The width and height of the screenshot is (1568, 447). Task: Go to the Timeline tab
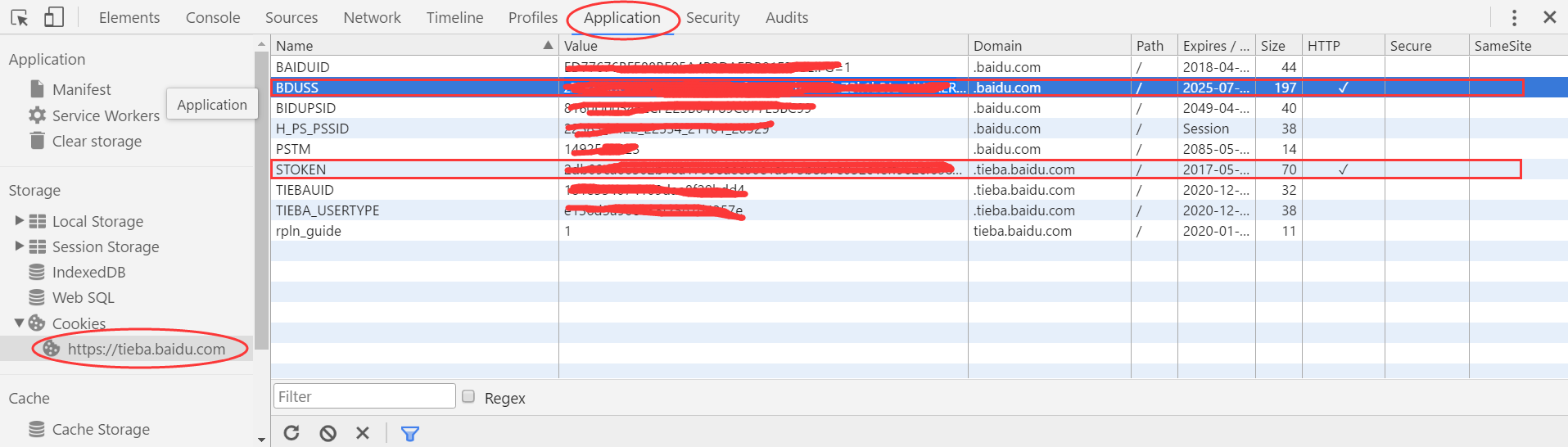(x=455, y=17)
